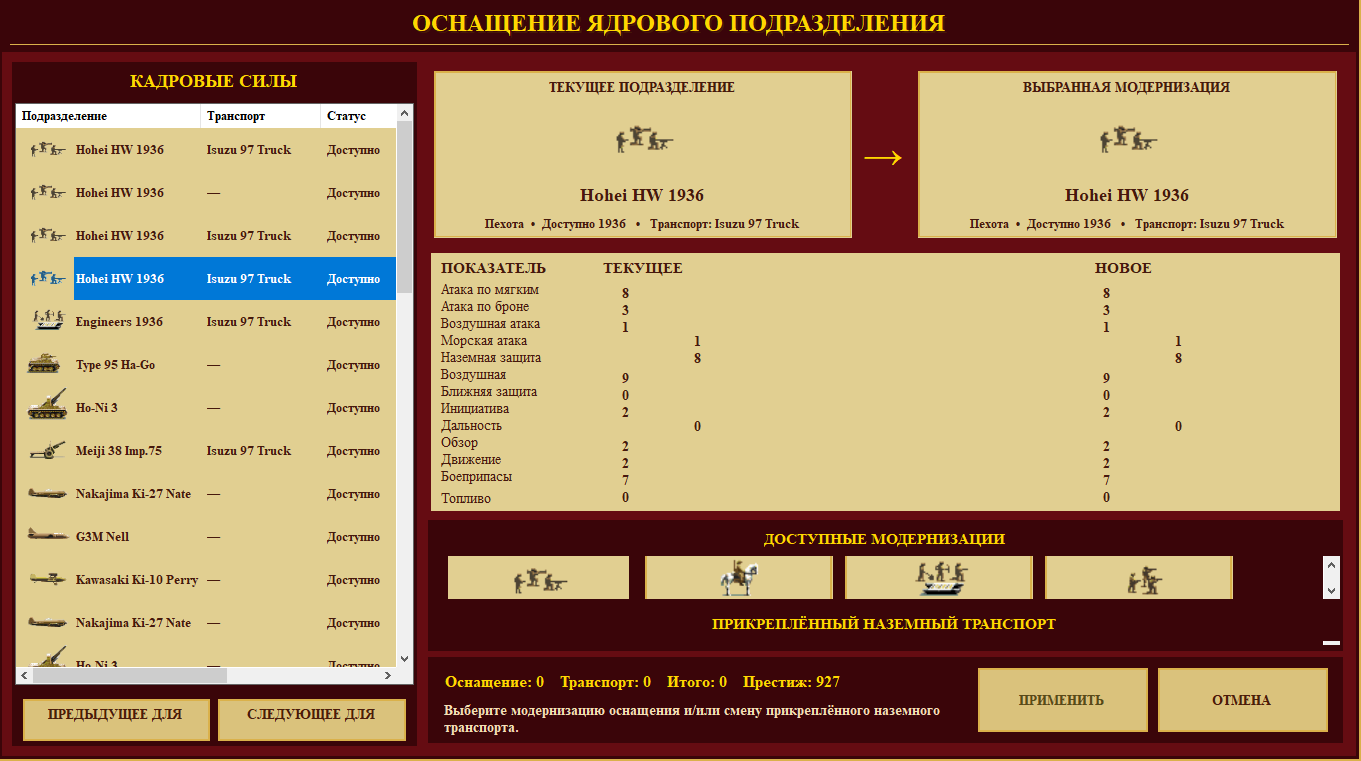Sort by Статус column header
This screenshot has height=761, width=1361.
pyautogui.click(x=358, y=116)
